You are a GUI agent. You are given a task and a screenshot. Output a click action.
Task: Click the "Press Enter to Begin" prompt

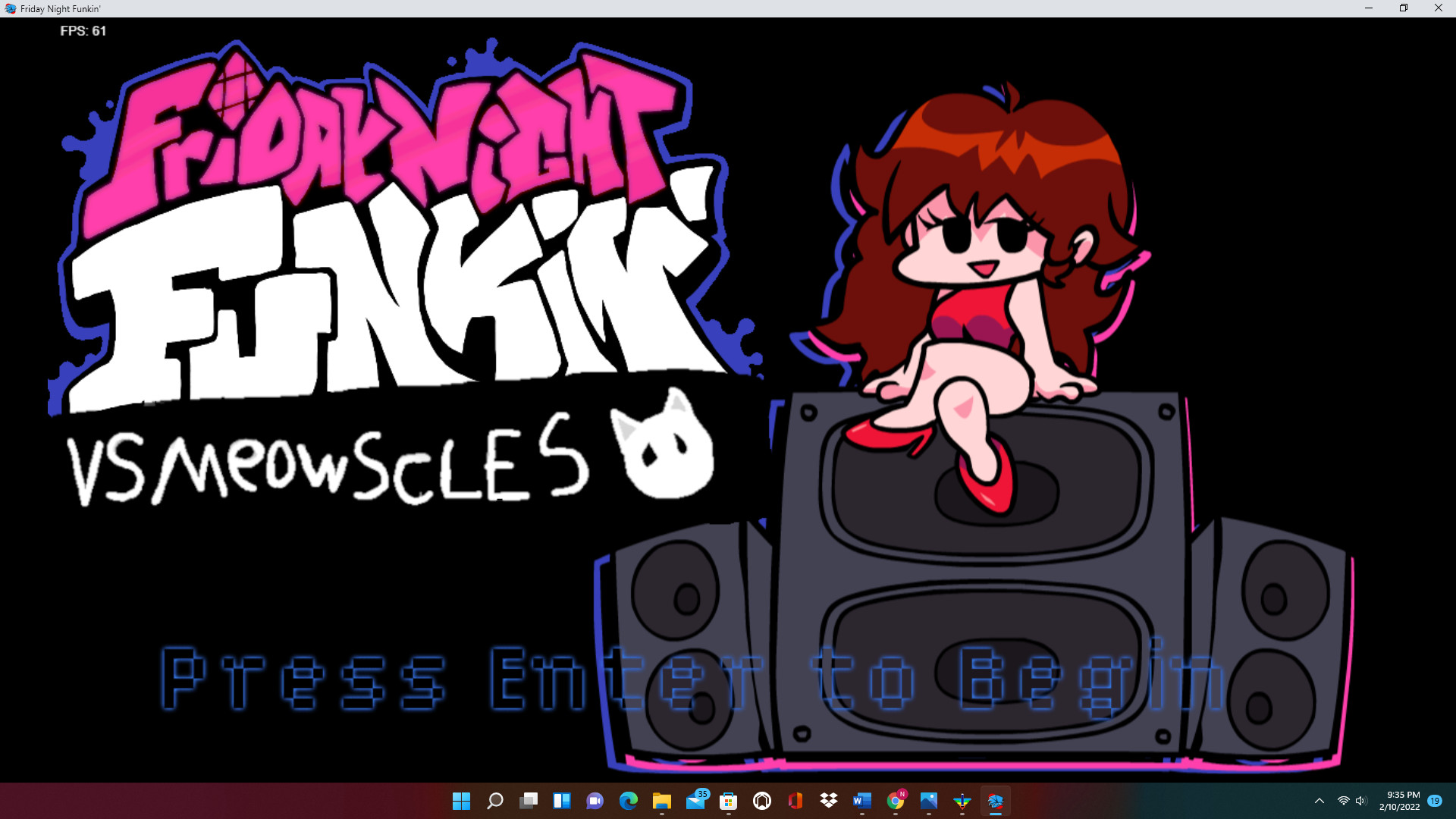coord(692,678)
